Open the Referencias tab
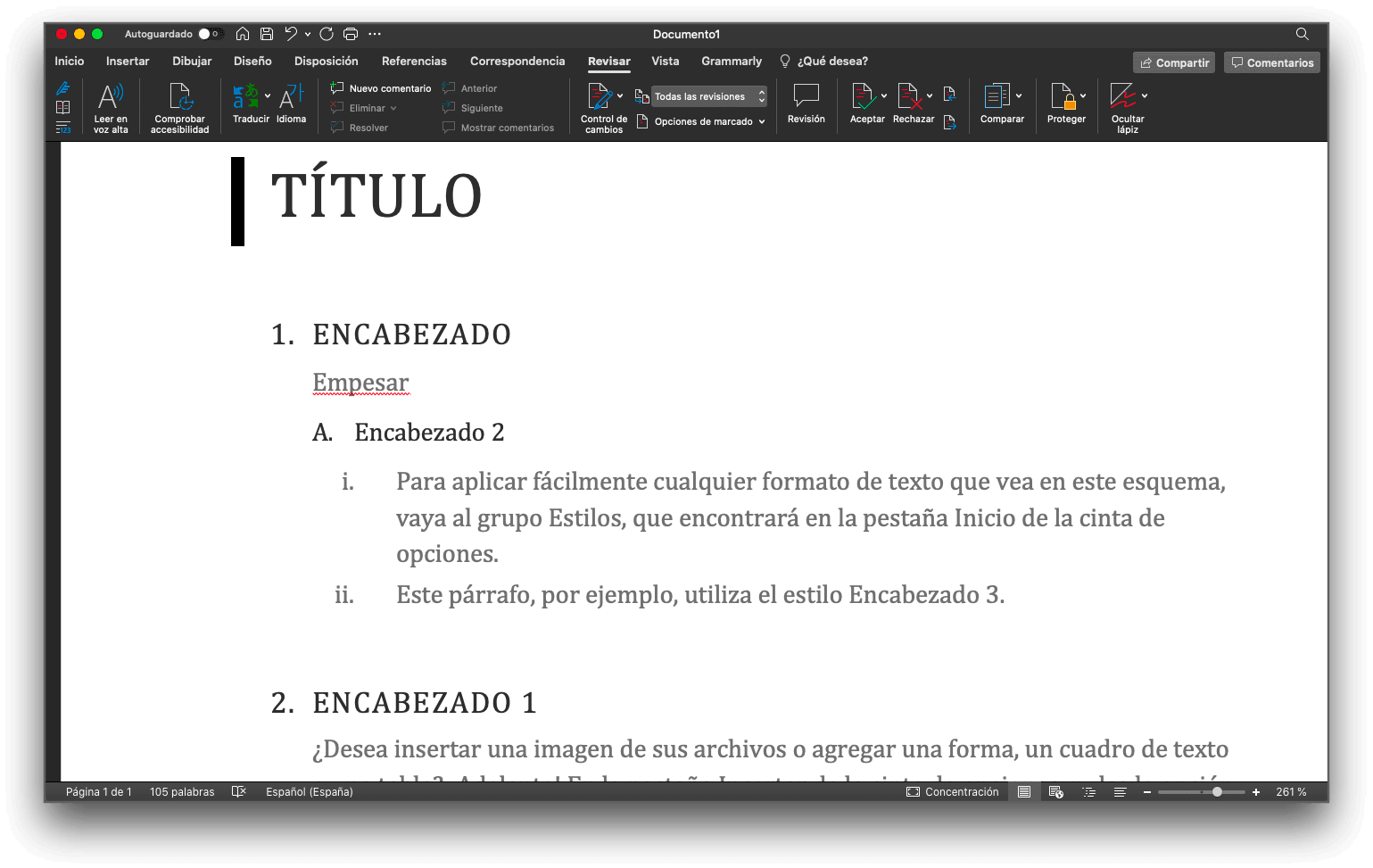 click(x=414, y=61)
